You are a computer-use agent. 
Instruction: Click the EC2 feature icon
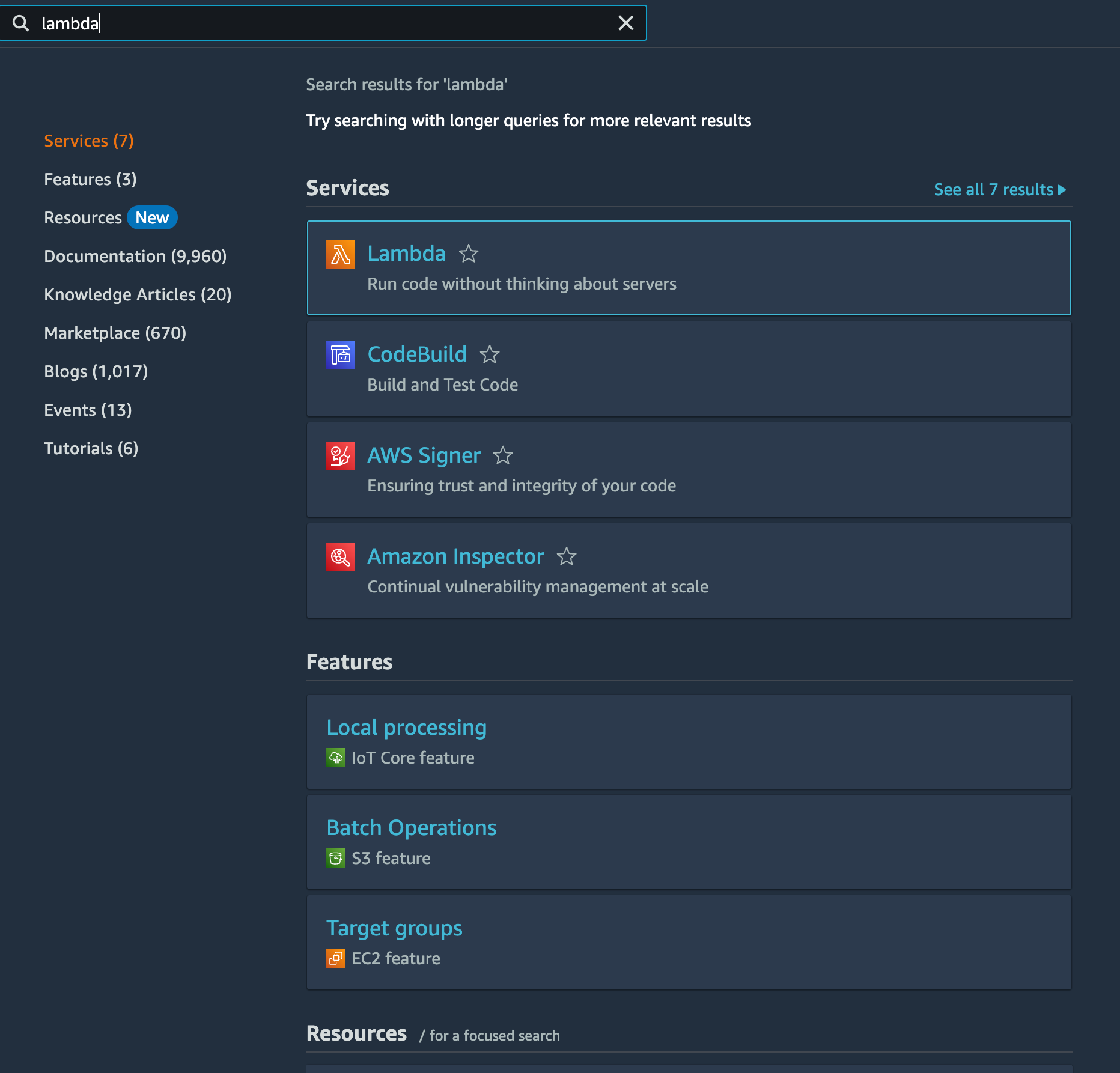[x=336, y=958]
